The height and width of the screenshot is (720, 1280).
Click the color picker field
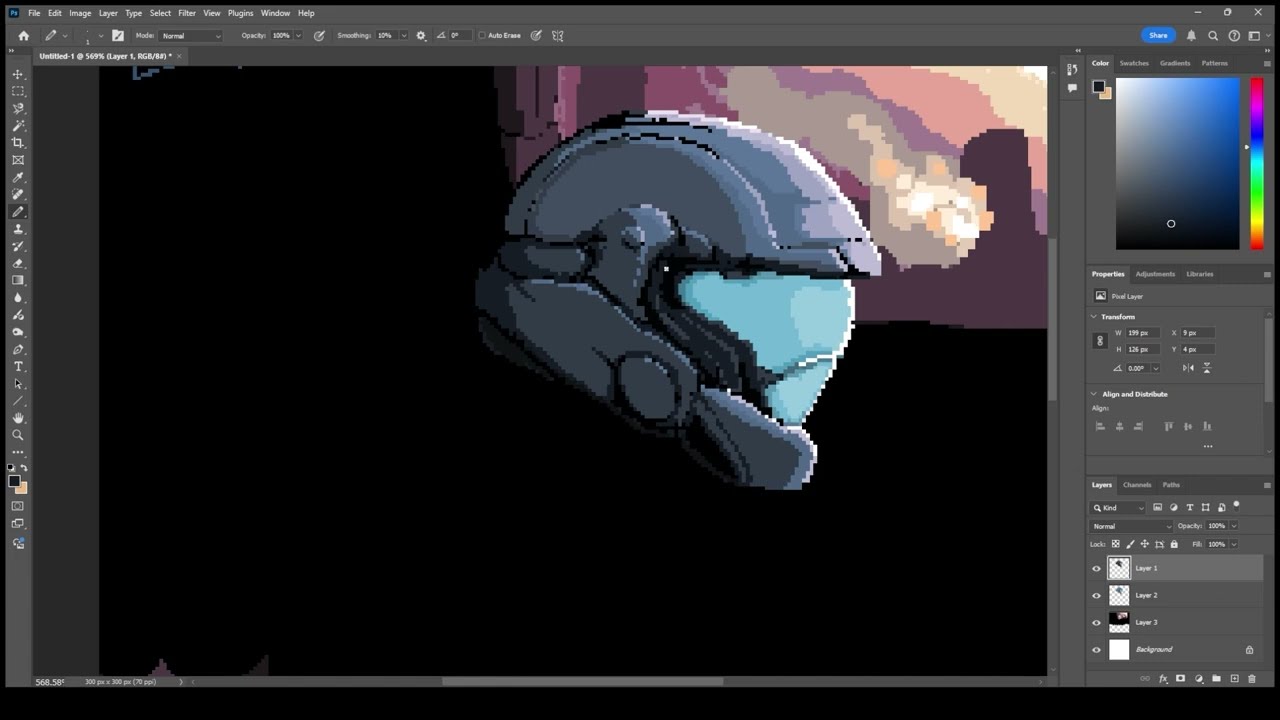coord(1178,164)
